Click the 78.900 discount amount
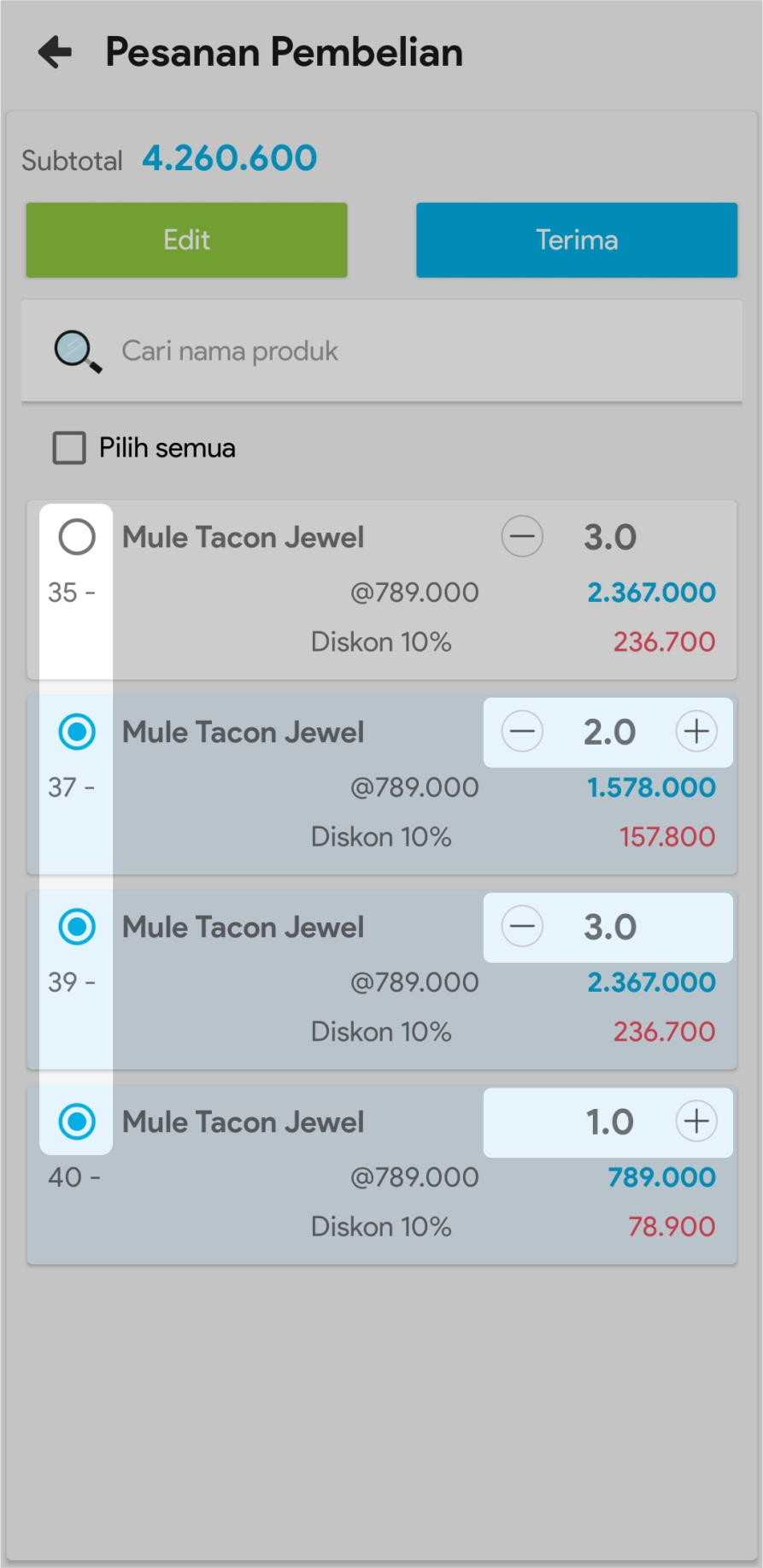Viewport: 763px width, 1568px height. [672, 1227]
